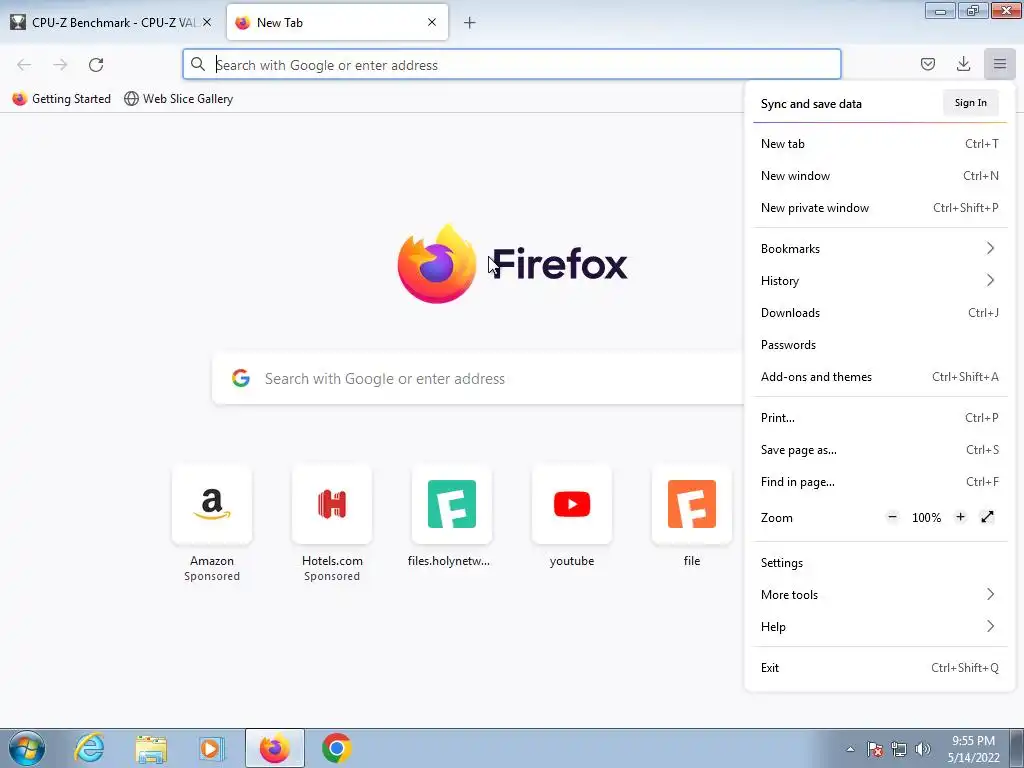Go forward one page
Viewport: 1024px width, 768px height.
pos(60,65)
